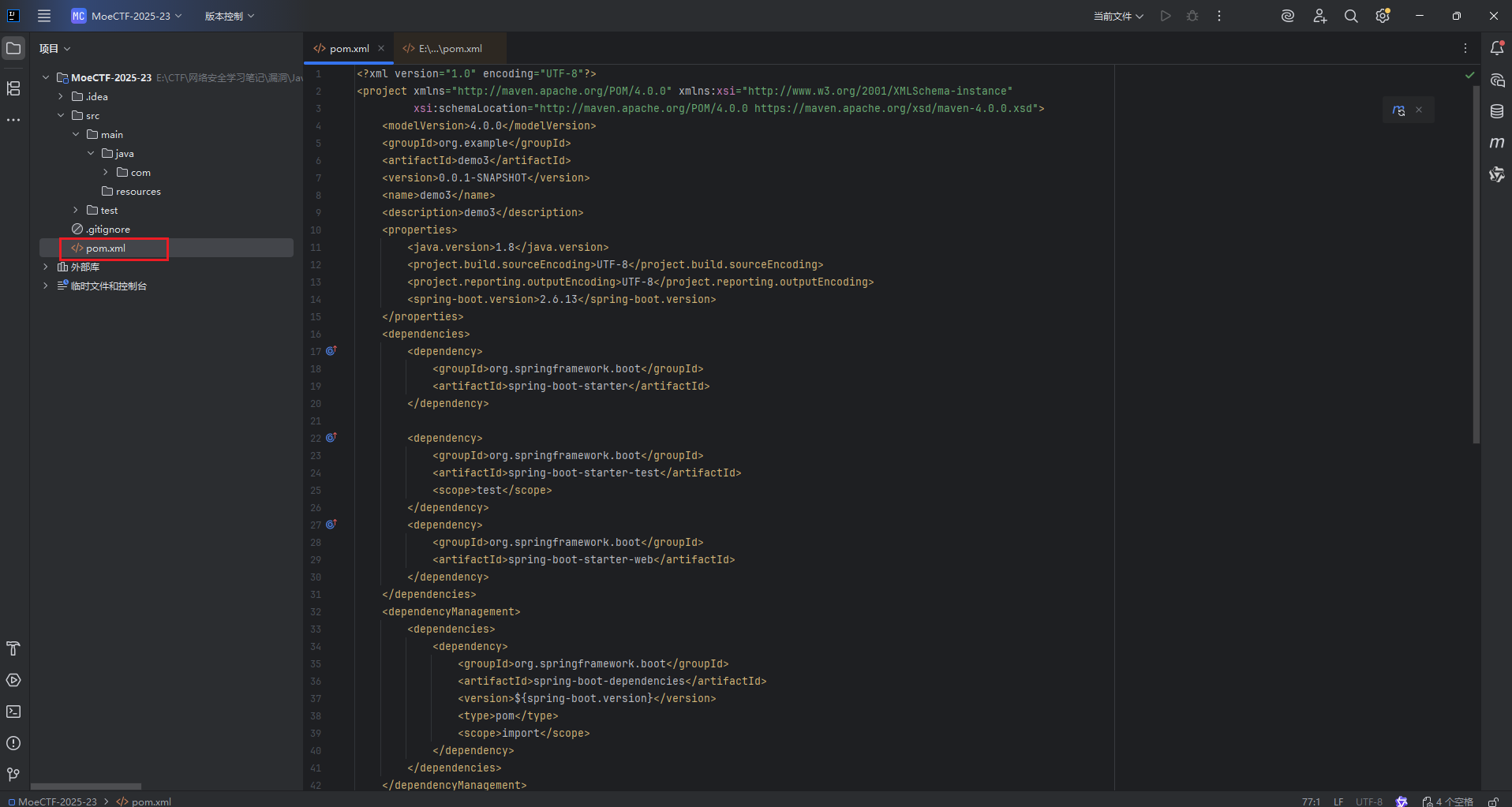Click the Search Everywhere magnifier icon

point(1351,16)
